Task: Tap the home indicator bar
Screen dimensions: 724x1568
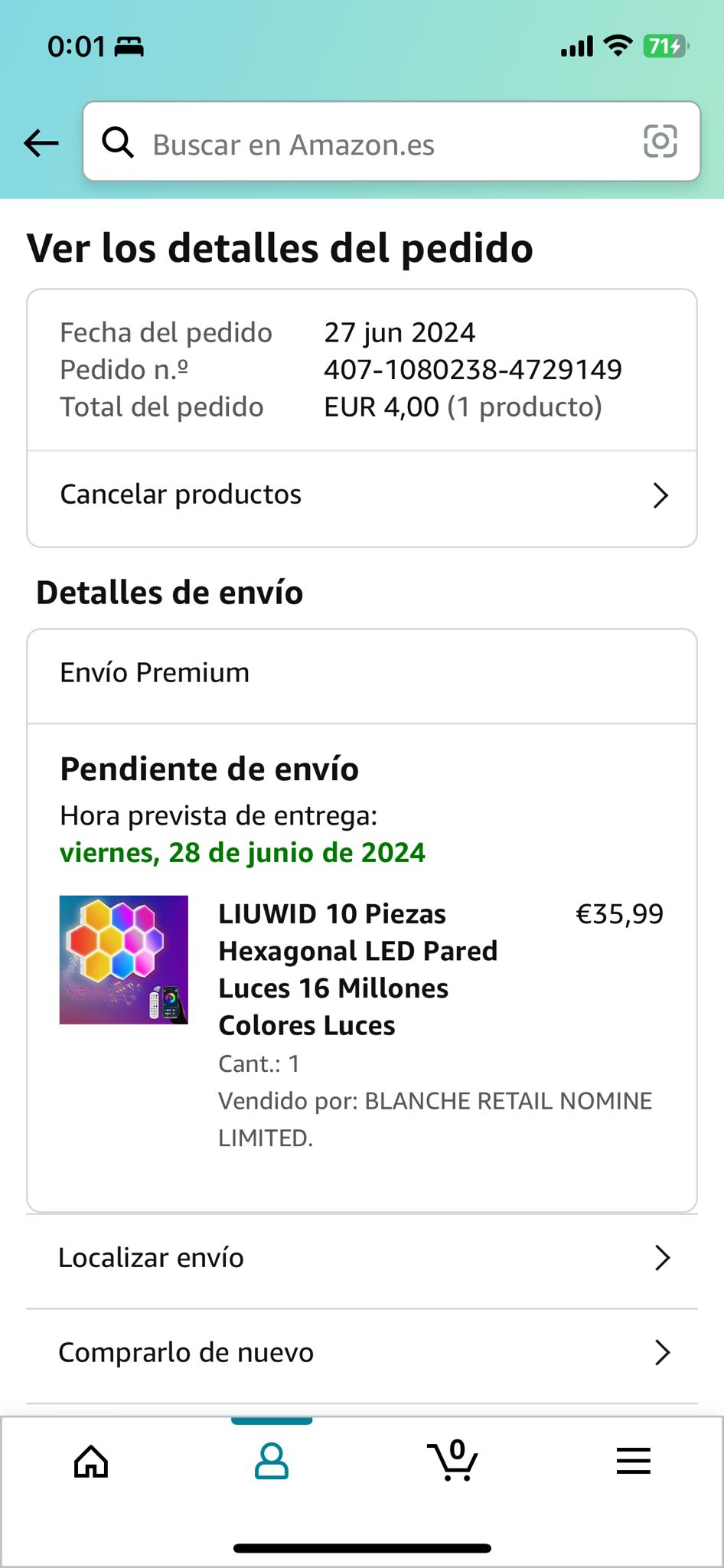Action: [x=362, y=1548]
